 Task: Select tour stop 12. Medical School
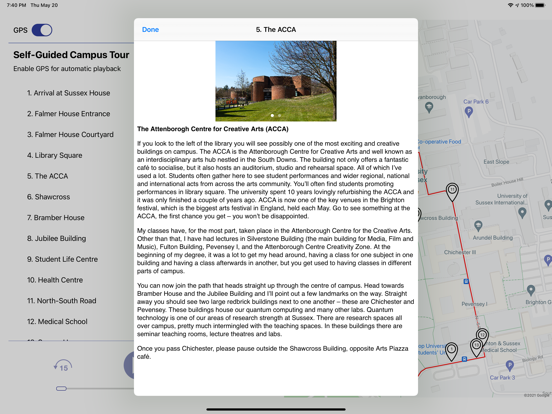(57, 321)
